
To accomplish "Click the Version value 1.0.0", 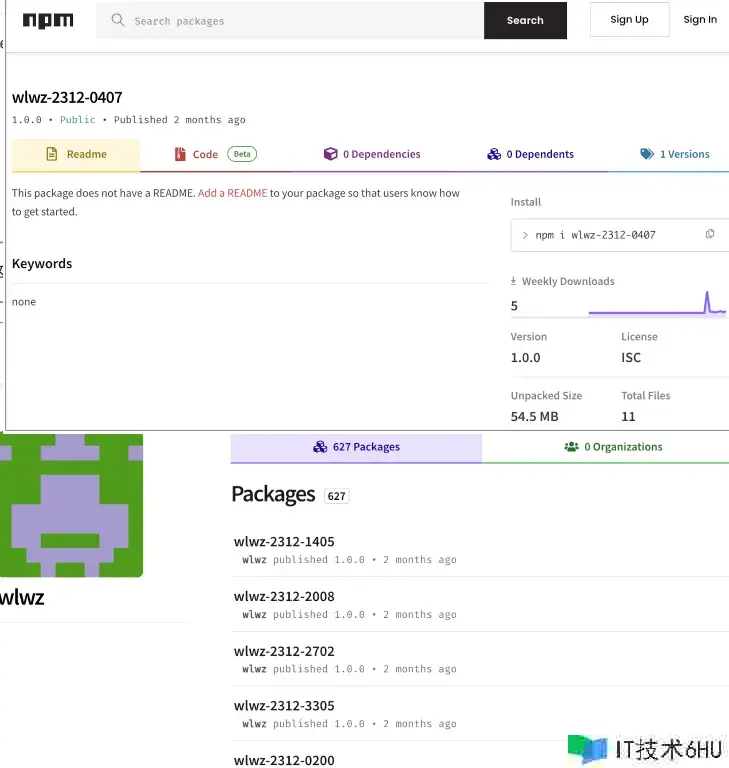I will (x=525, y=358).
